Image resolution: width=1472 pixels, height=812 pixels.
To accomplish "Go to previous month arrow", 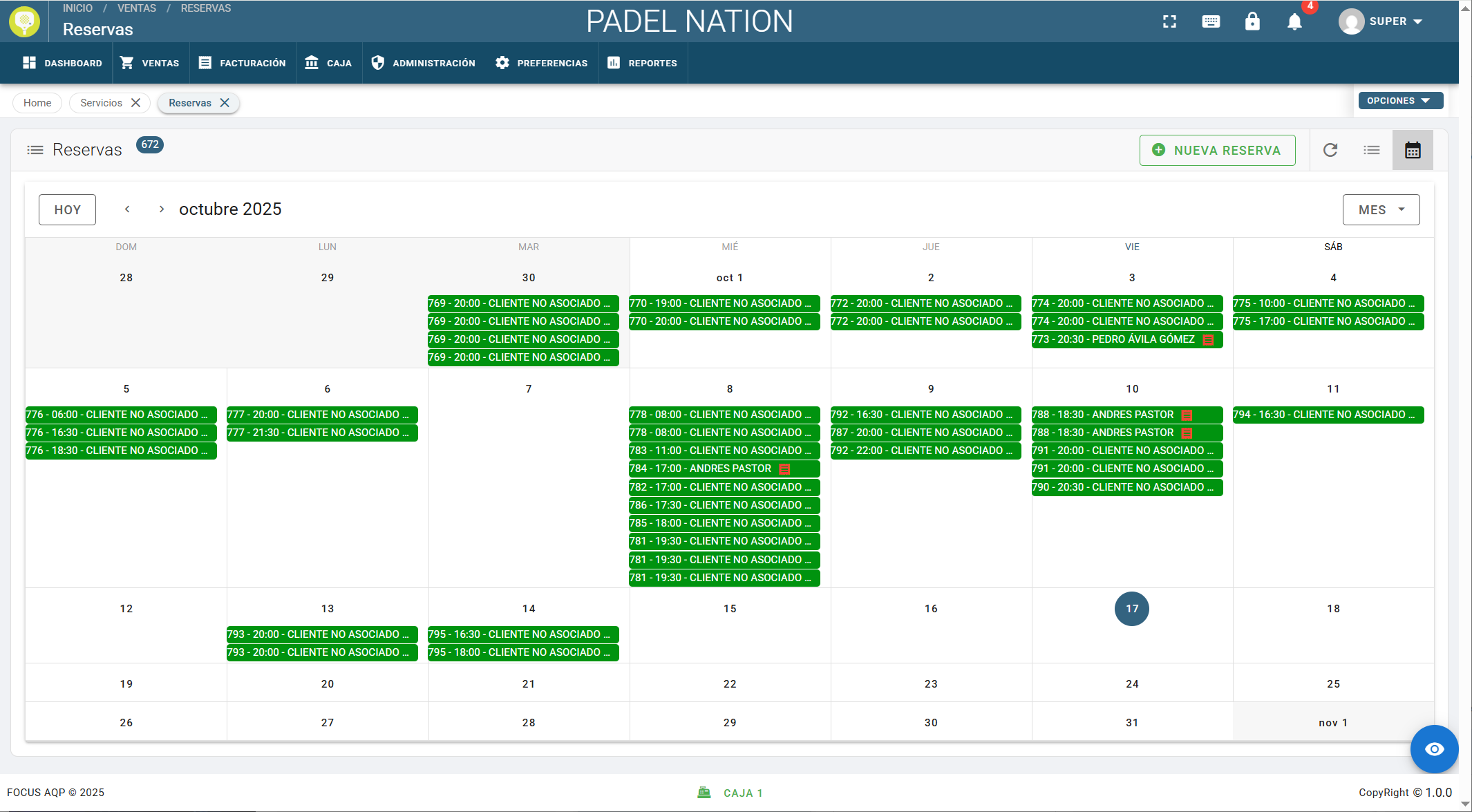I will point(127,209).
